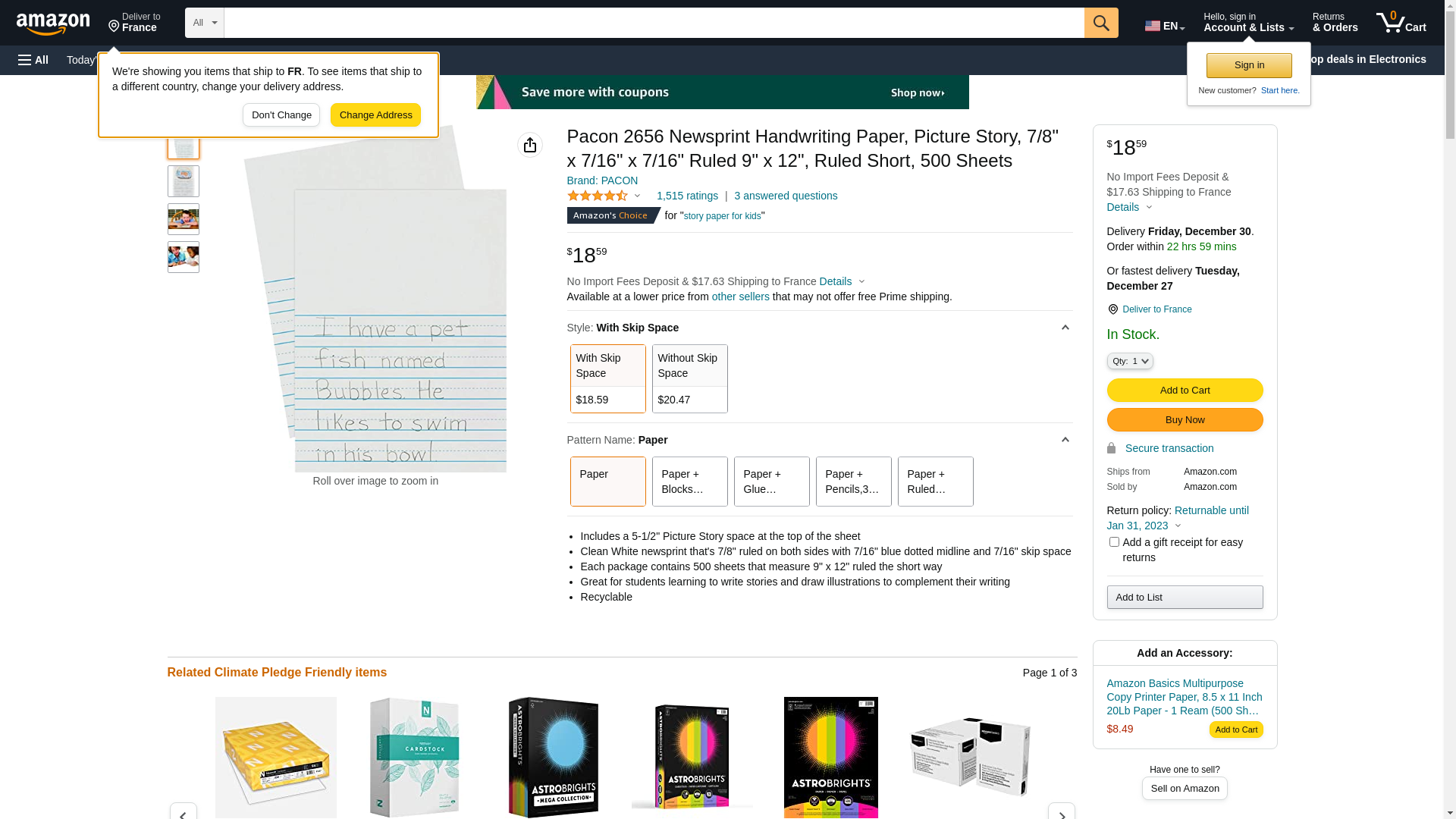The width and height of the screenshot is (1456, 819).
Task: Click the share icon on product image
Action: click(x=530, y=145)
